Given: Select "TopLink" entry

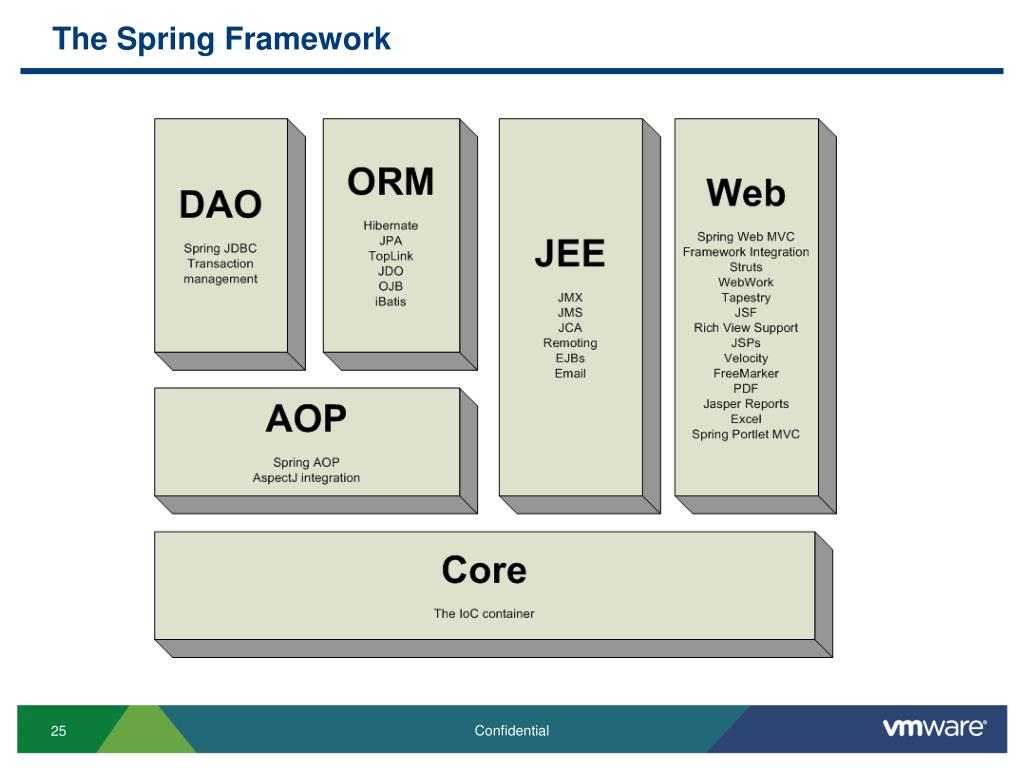Looking at the screenshot, I should coord(391,256).
